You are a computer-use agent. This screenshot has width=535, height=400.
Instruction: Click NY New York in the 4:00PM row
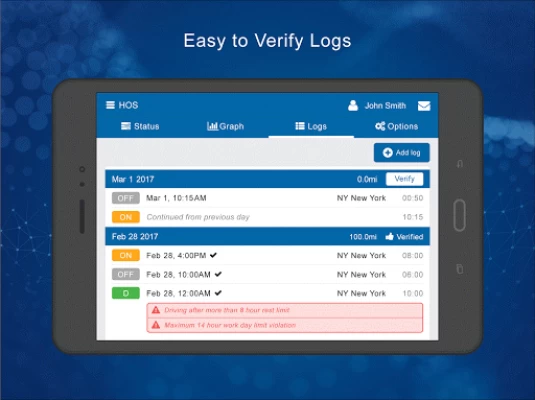coord(361,256)
